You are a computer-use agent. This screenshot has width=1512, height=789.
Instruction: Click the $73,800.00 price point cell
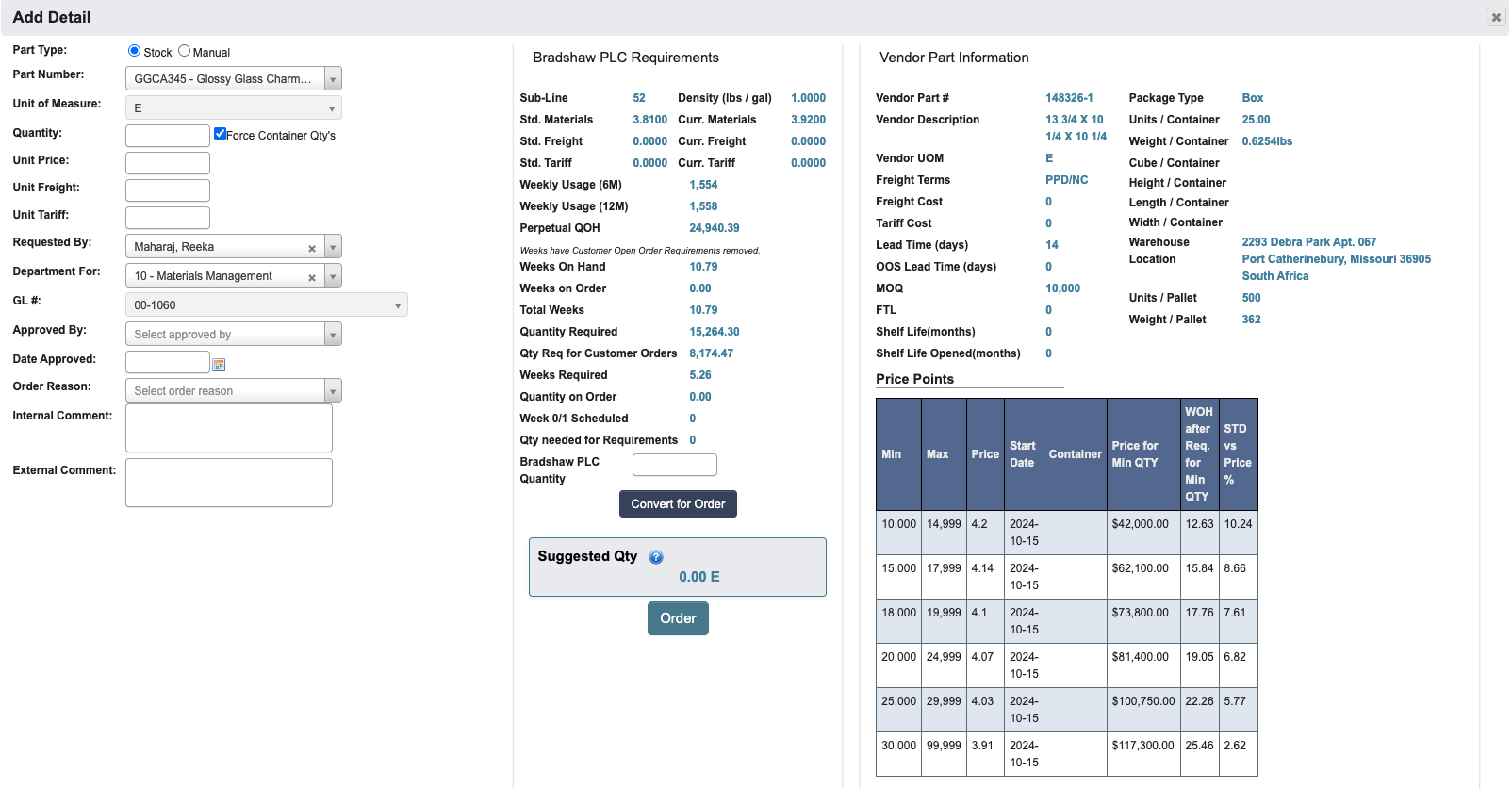1143,621
